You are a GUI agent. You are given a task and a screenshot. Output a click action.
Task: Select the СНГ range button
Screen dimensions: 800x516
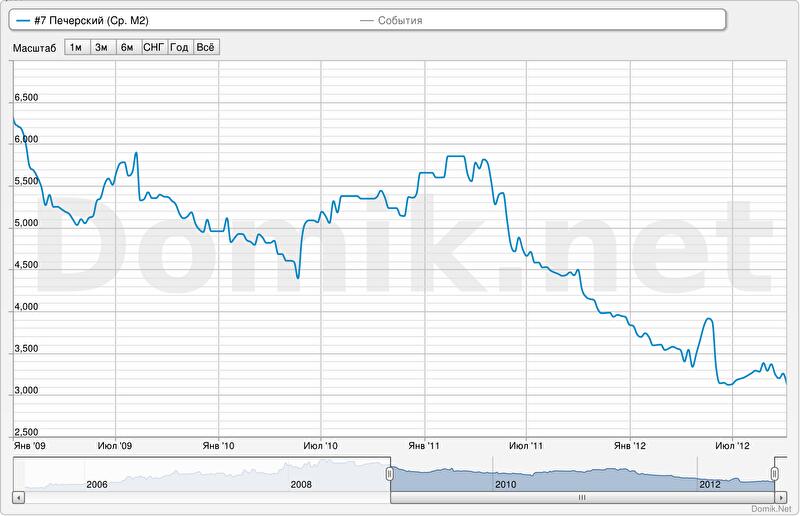154,47
